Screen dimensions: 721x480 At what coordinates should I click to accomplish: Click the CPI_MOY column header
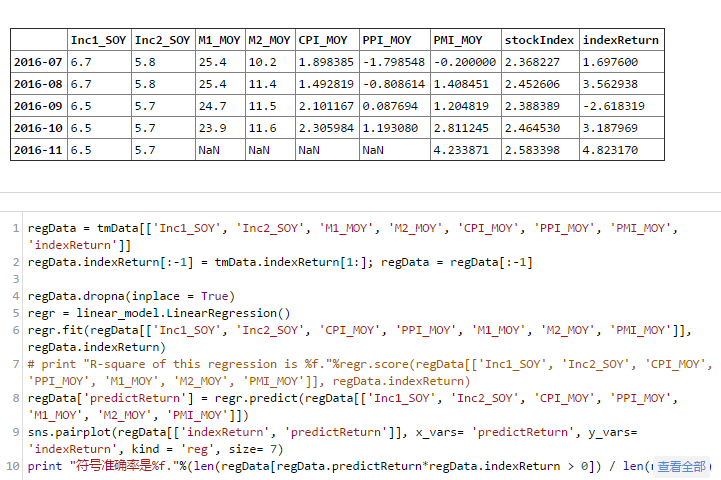(323, 40)
